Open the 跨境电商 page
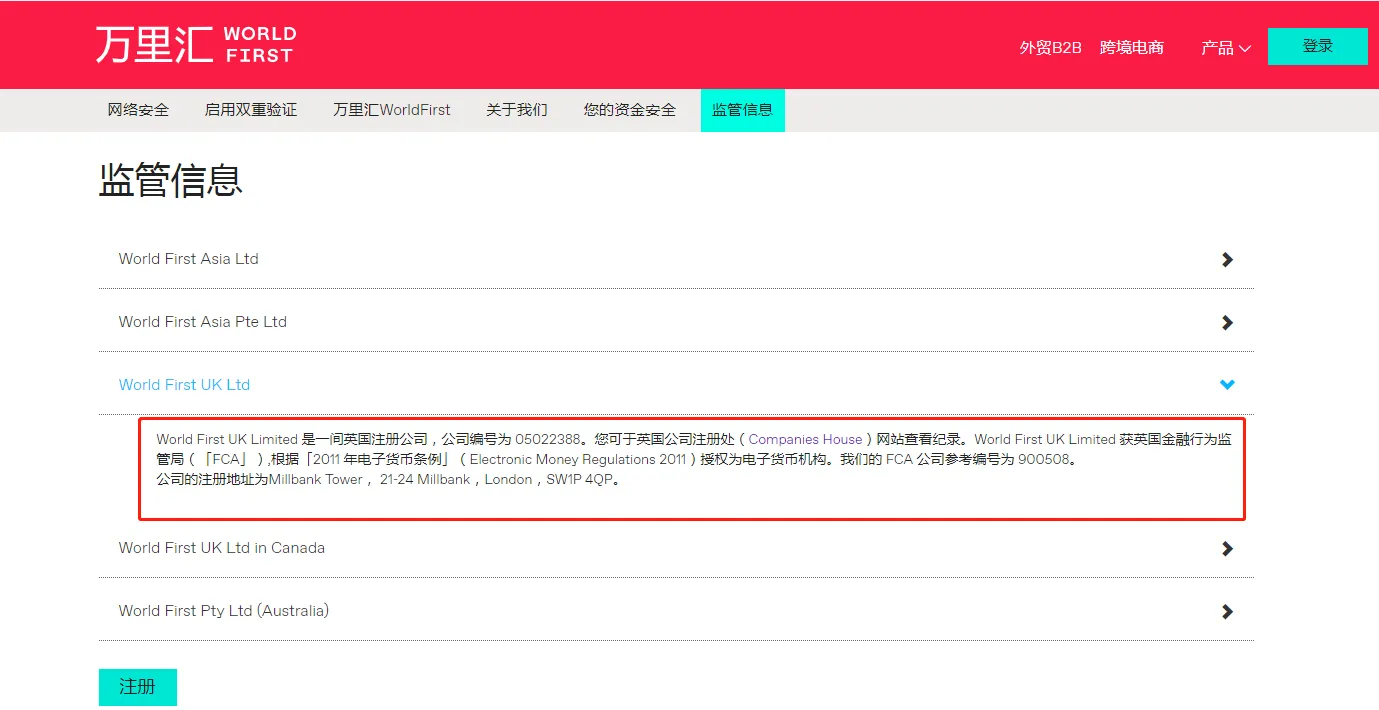Image resolution: width=1379 pixels, height=710 pixels. 1132,47
